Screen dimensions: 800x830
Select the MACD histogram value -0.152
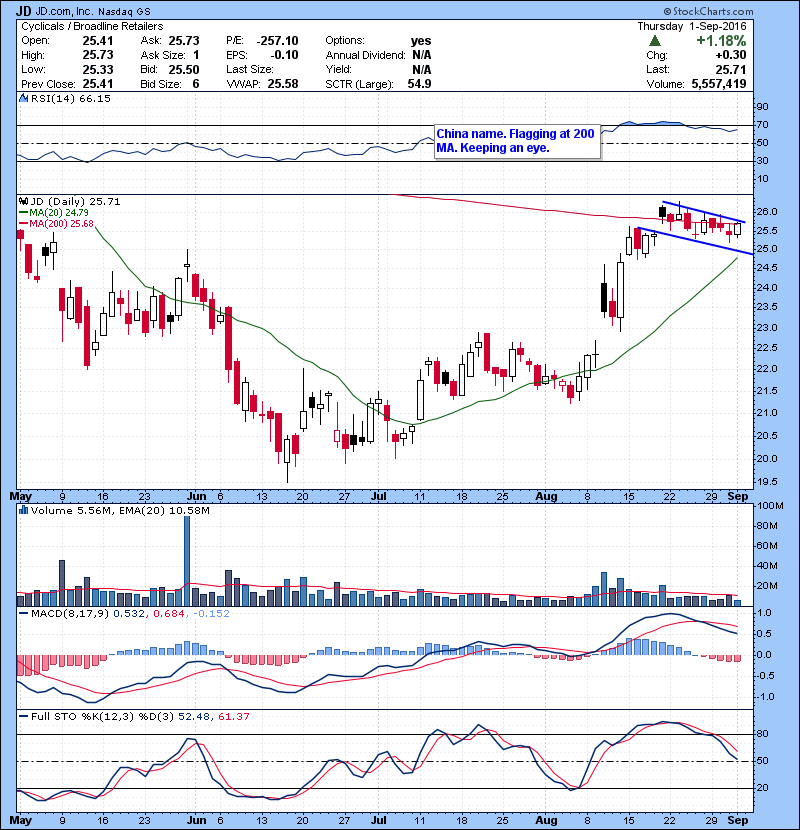(211, 614)
